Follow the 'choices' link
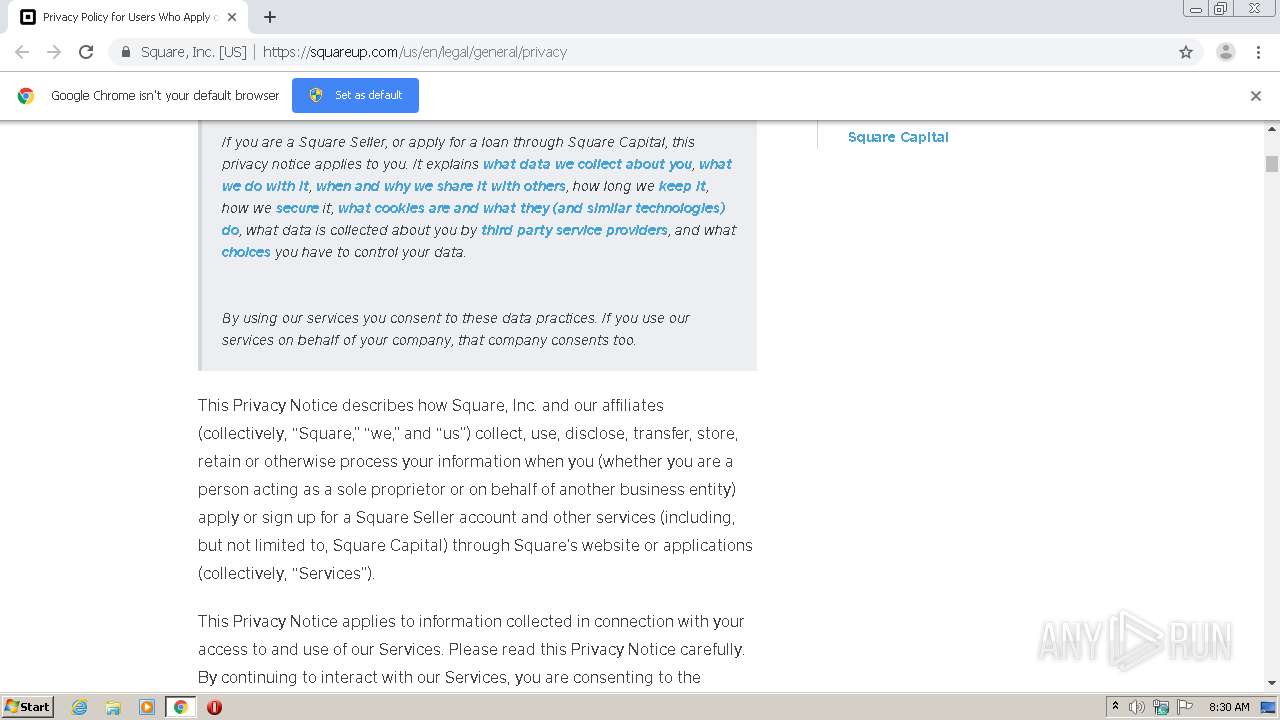Image resolution: width=1280 pixels, height=720 pixels. click(x=246, y=252)
